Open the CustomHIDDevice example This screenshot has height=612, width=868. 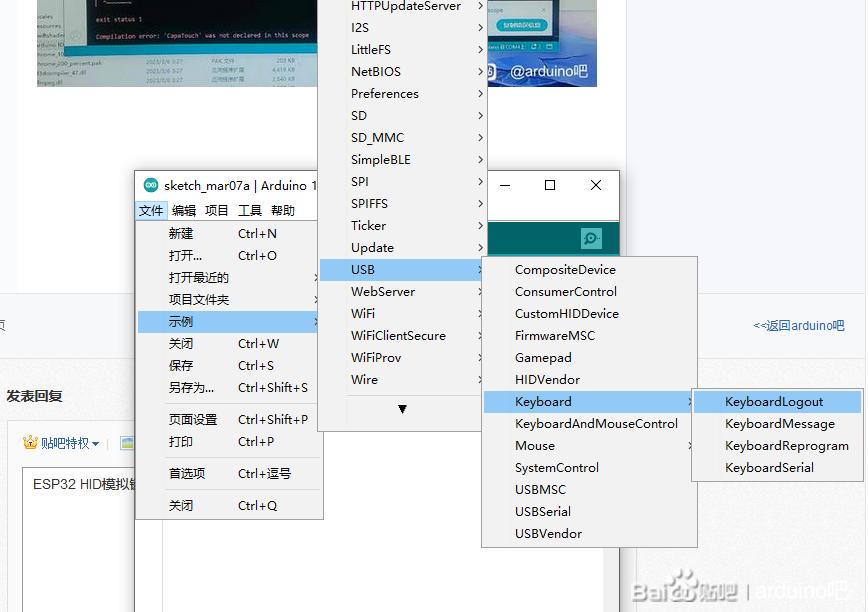click(589, 314)
